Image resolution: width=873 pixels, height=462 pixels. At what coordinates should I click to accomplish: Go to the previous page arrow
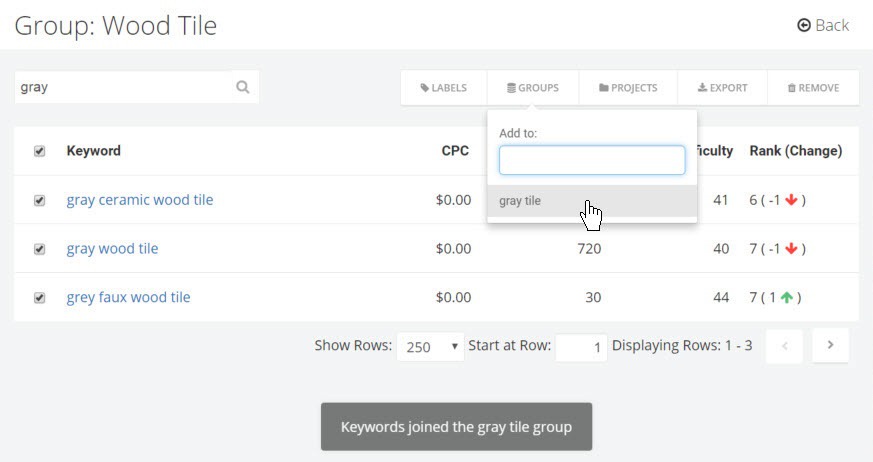click(x=784, y=346)
